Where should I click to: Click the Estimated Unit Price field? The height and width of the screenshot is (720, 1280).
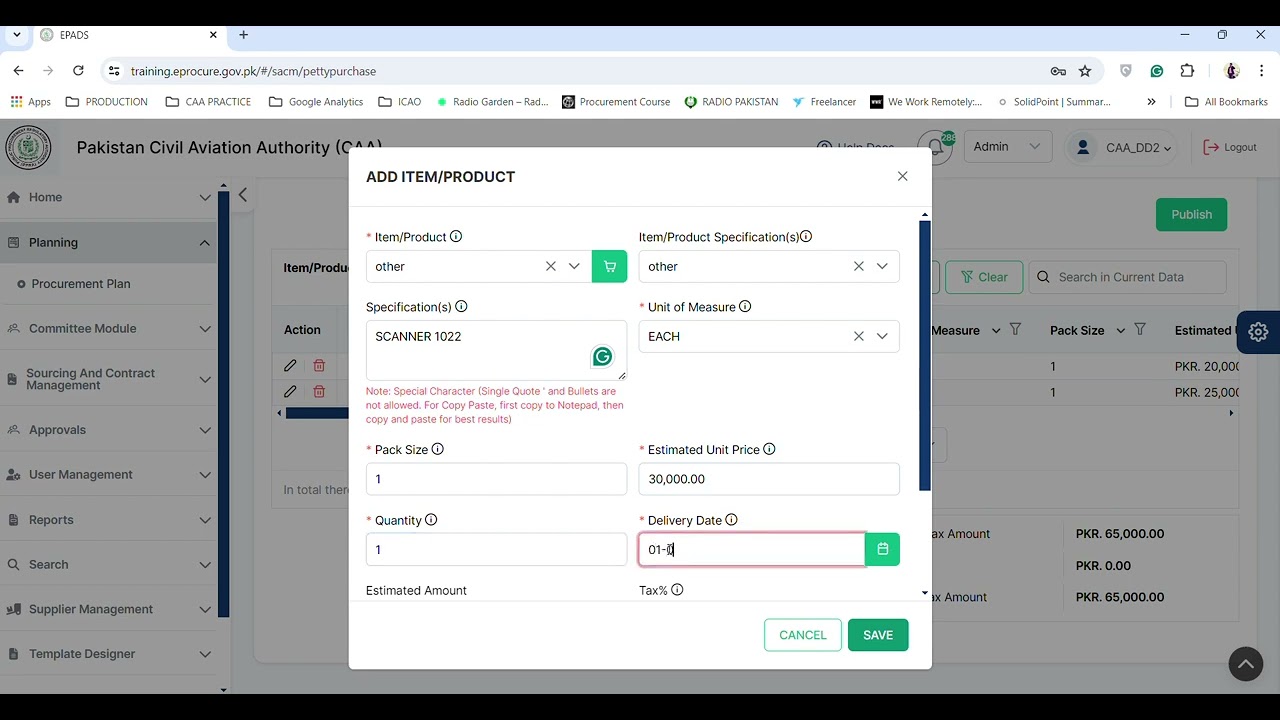769,479
